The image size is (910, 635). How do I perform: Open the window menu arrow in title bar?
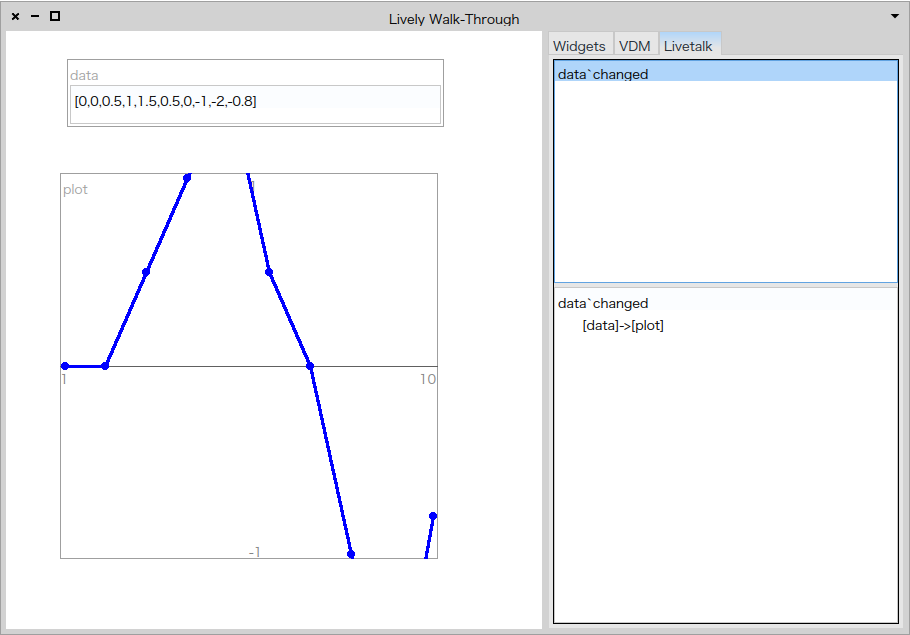[x=894, y=16]
